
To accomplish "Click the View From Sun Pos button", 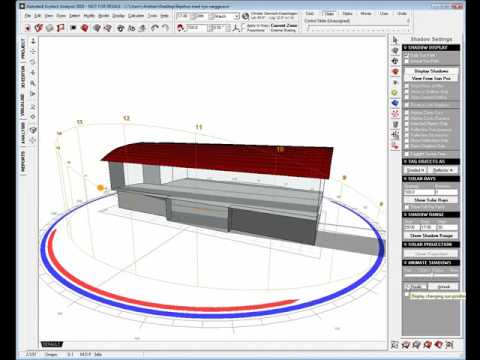I will [x=431, y=78].
